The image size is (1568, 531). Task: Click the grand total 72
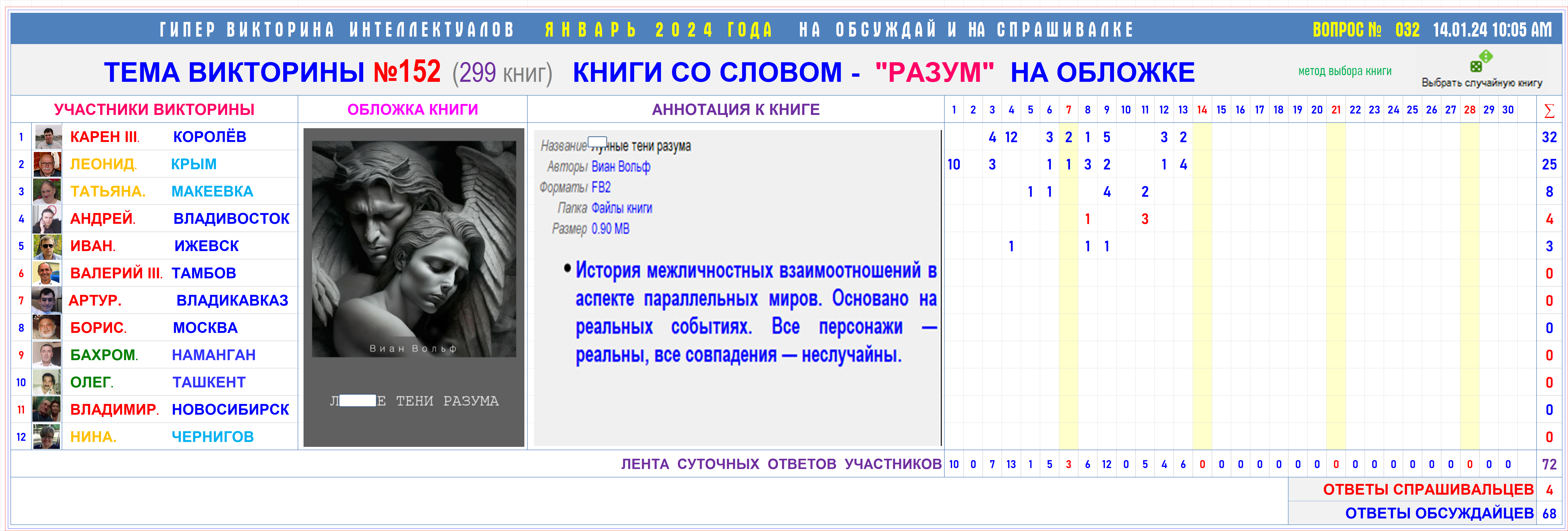[1549, 464]
